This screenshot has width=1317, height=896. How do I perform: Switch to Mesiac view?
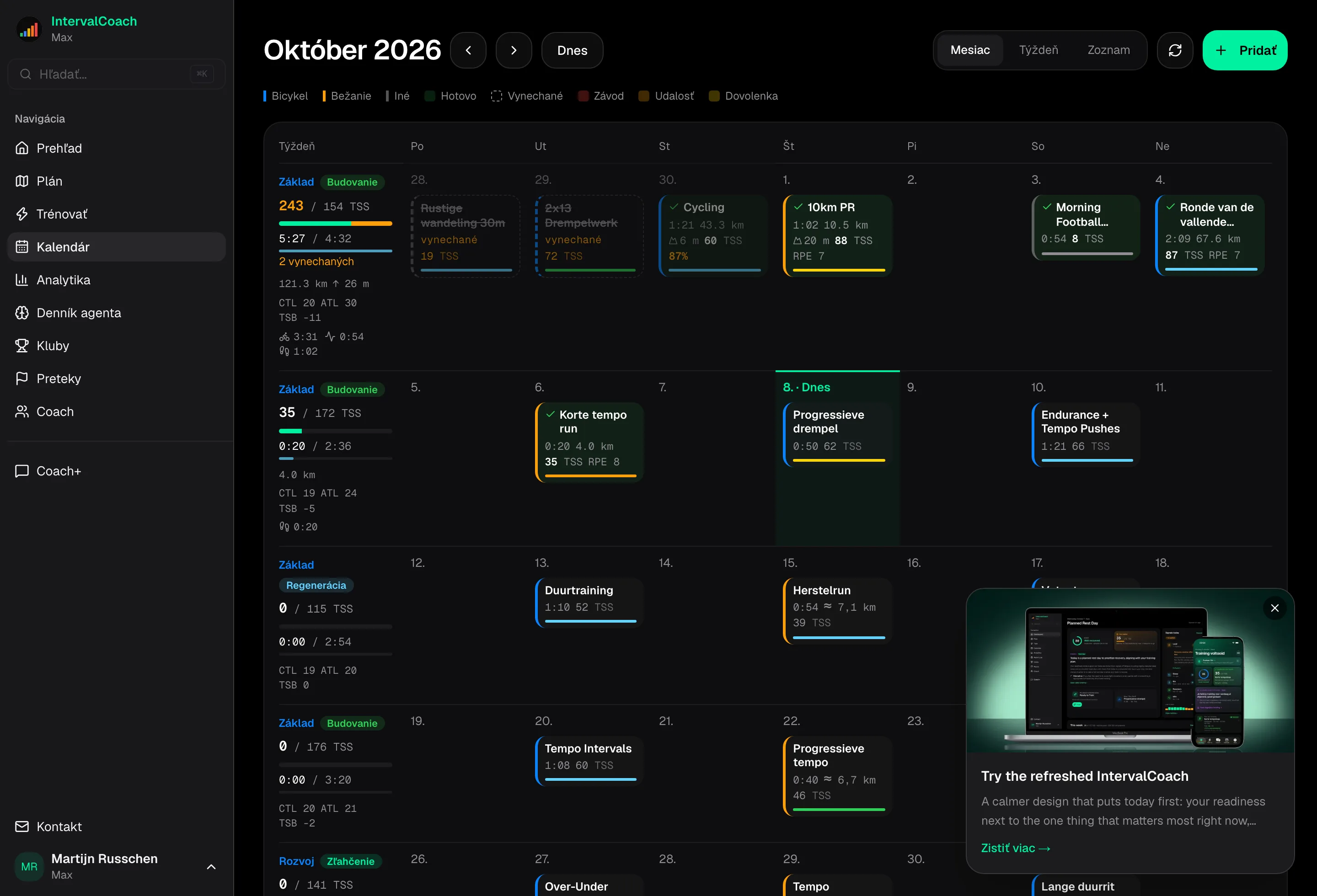969,50
